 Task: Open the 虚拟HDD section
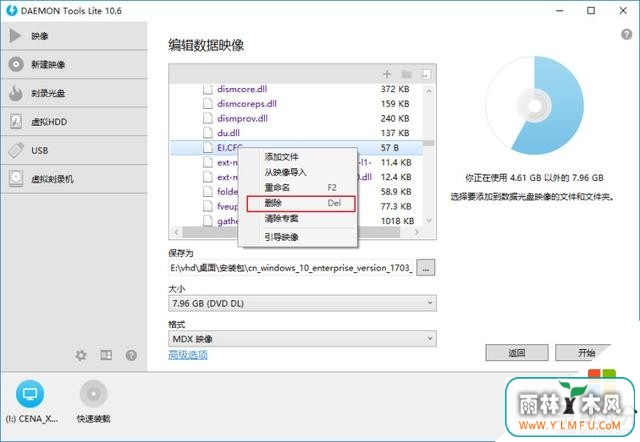coord(73,122)
